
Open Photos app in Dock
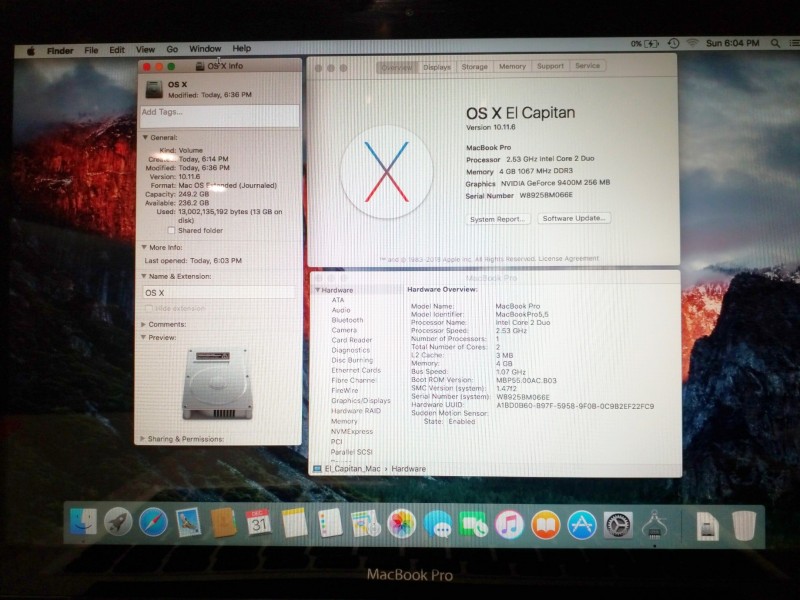tap(402, 524)
